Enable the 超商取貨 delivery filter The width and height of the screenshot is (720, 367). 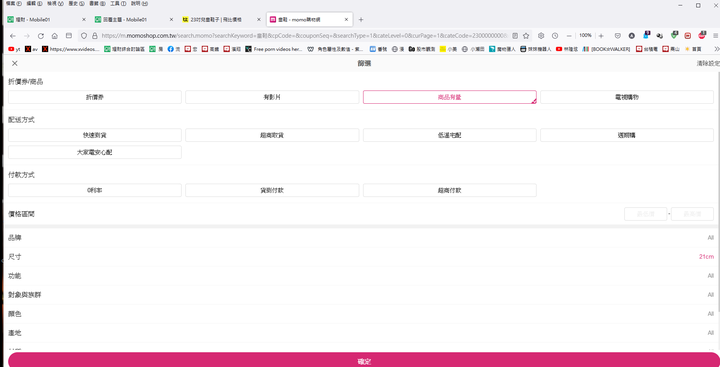pos(272,135)
